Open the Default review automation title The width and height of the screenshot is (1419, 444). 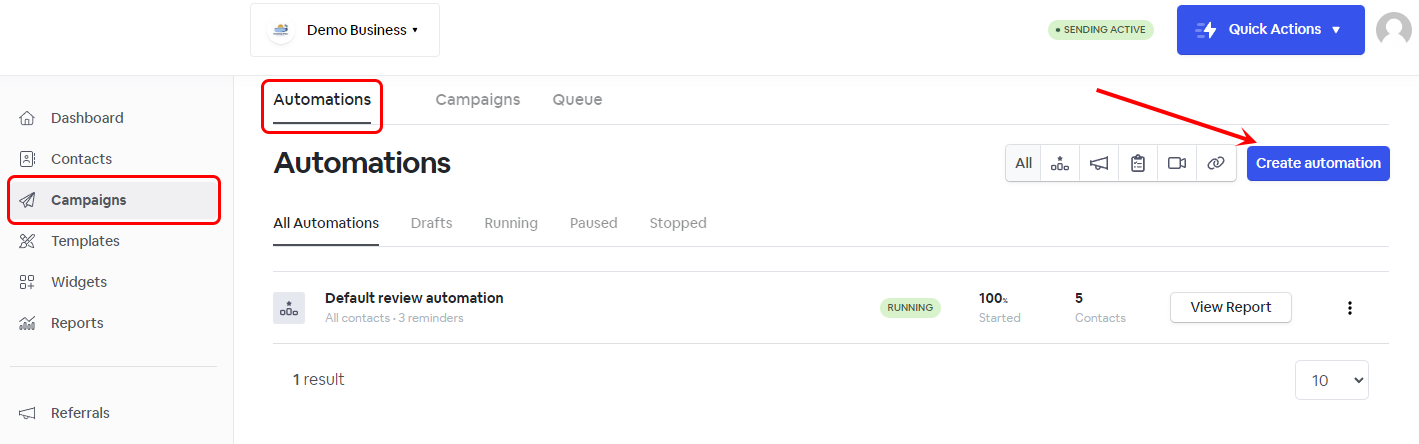tap(414, 298)
